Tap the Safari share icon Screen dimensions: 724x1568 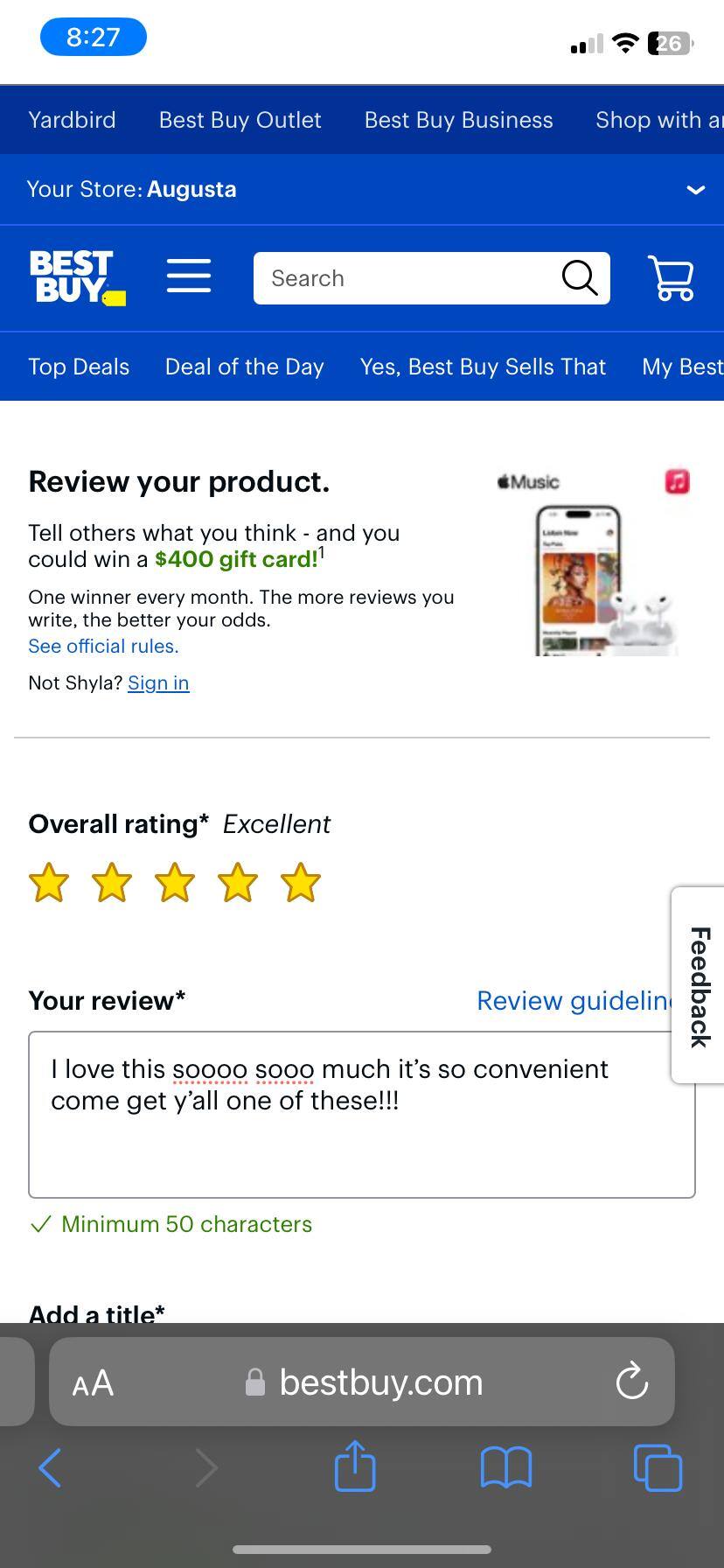click(x=354, y=1466)
